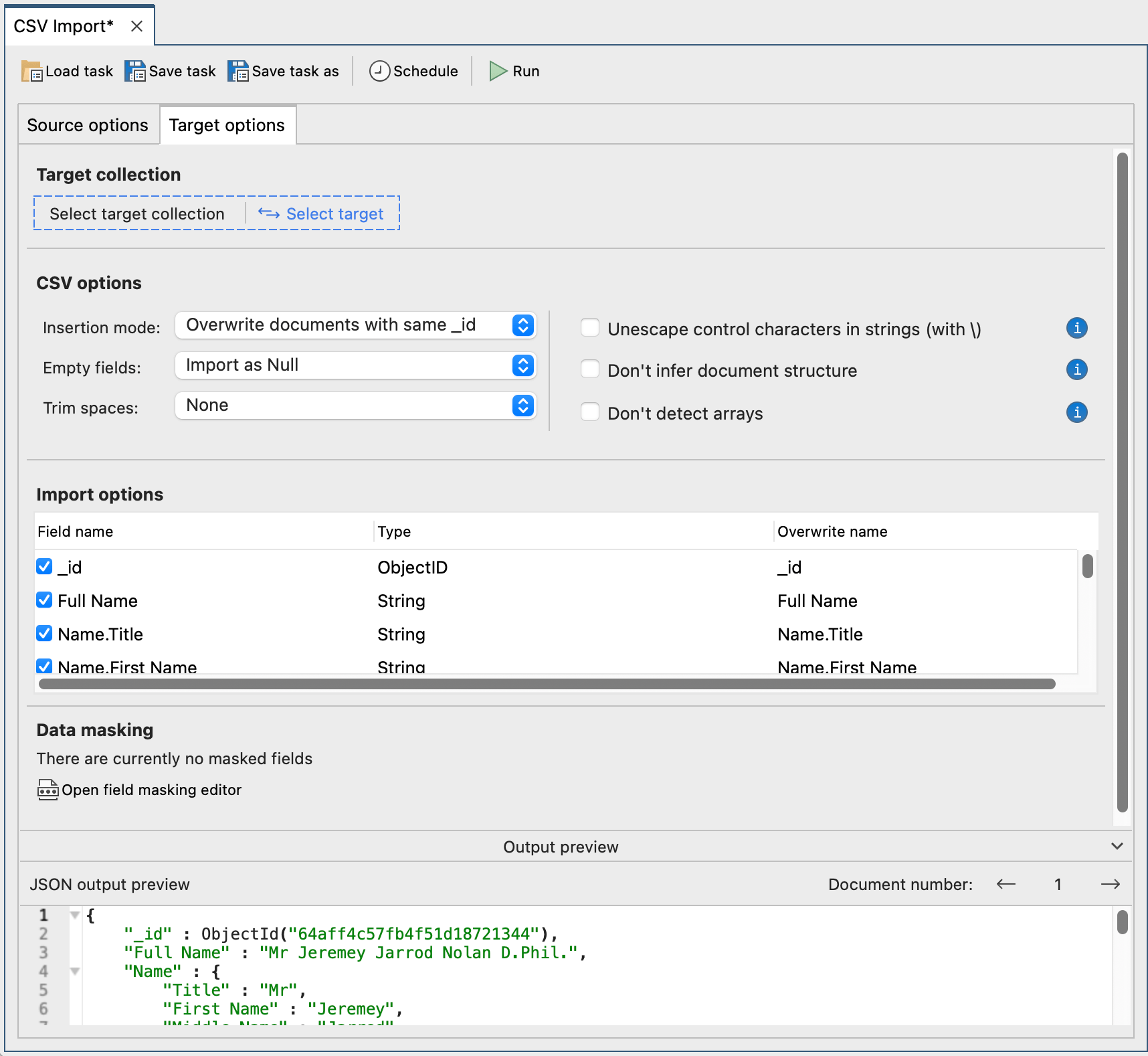Screen dimensions: 1148x1056
Task: Open the Empty fields dropdown
Action: pyautogui.click(x=355, y=365)
